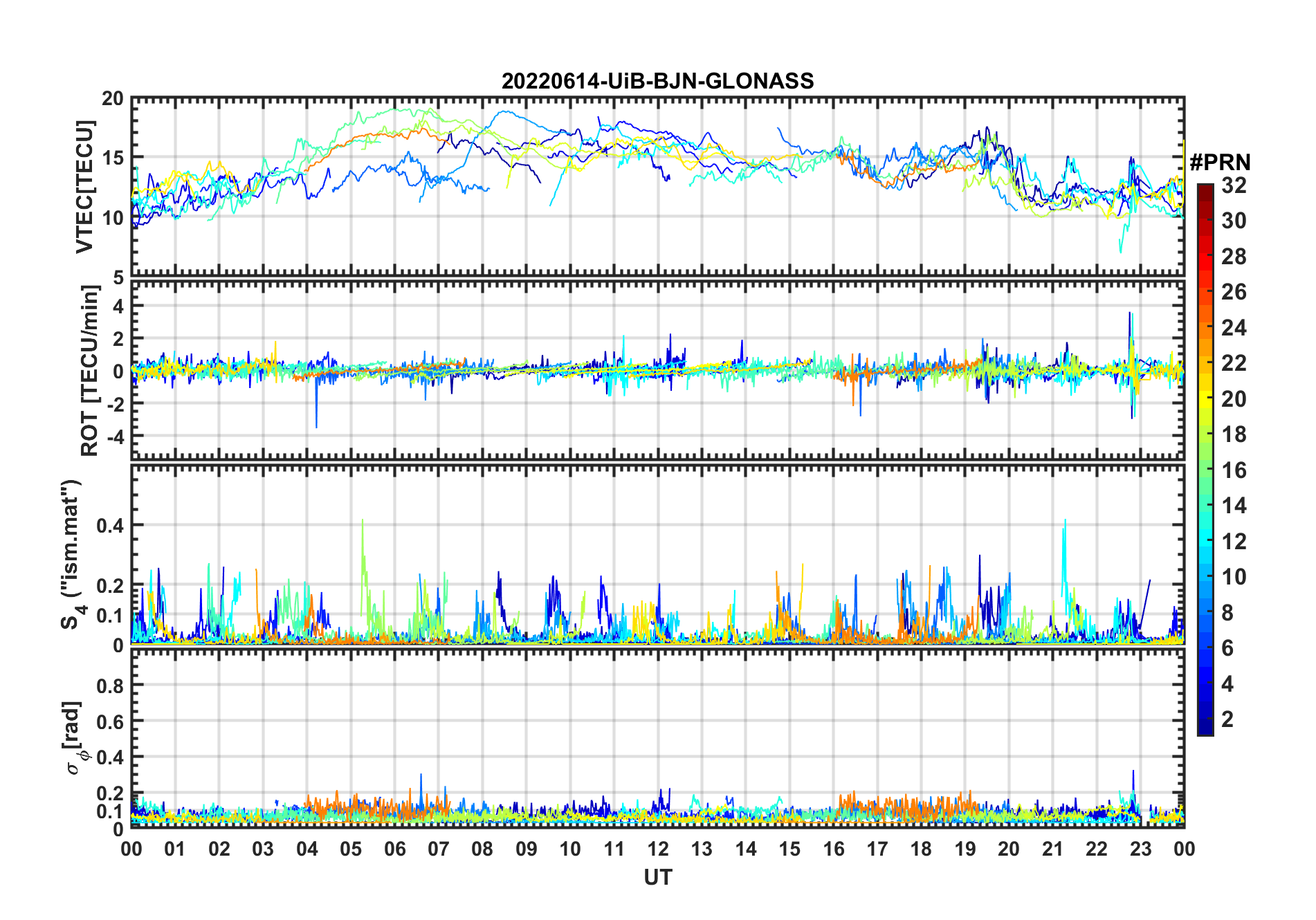This screenshot has height=920, width=1316.
Task: Click the S4 ("ism.mat") axis label
Action: tap(71, 555)
